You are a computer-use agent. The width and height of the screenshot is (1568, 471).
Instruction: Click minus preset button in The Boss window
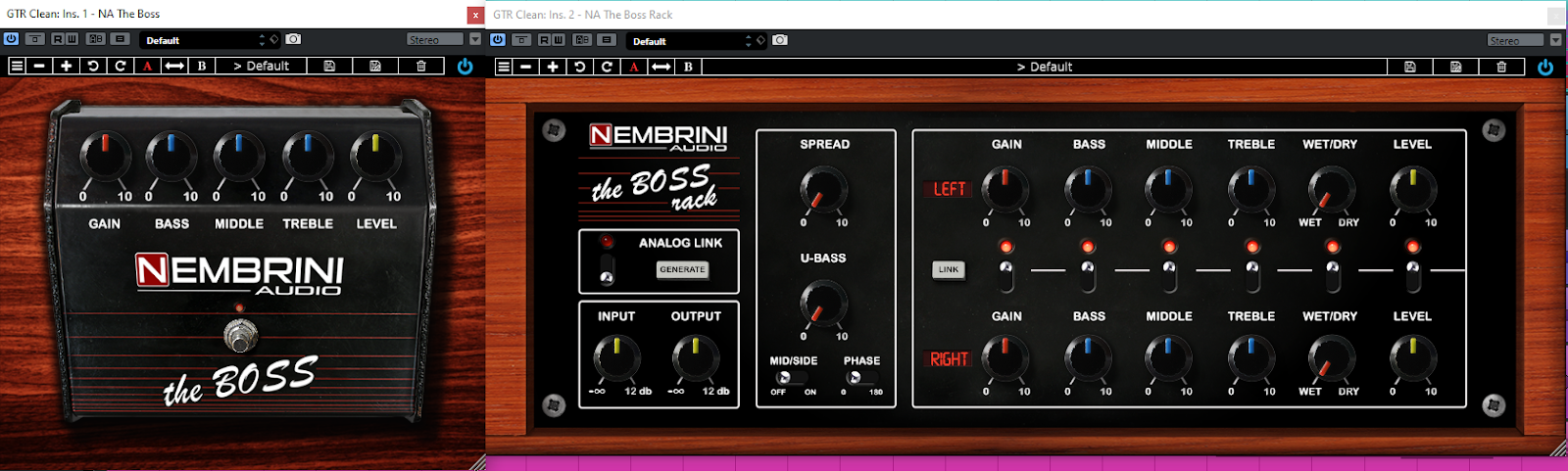click(39, 66)
